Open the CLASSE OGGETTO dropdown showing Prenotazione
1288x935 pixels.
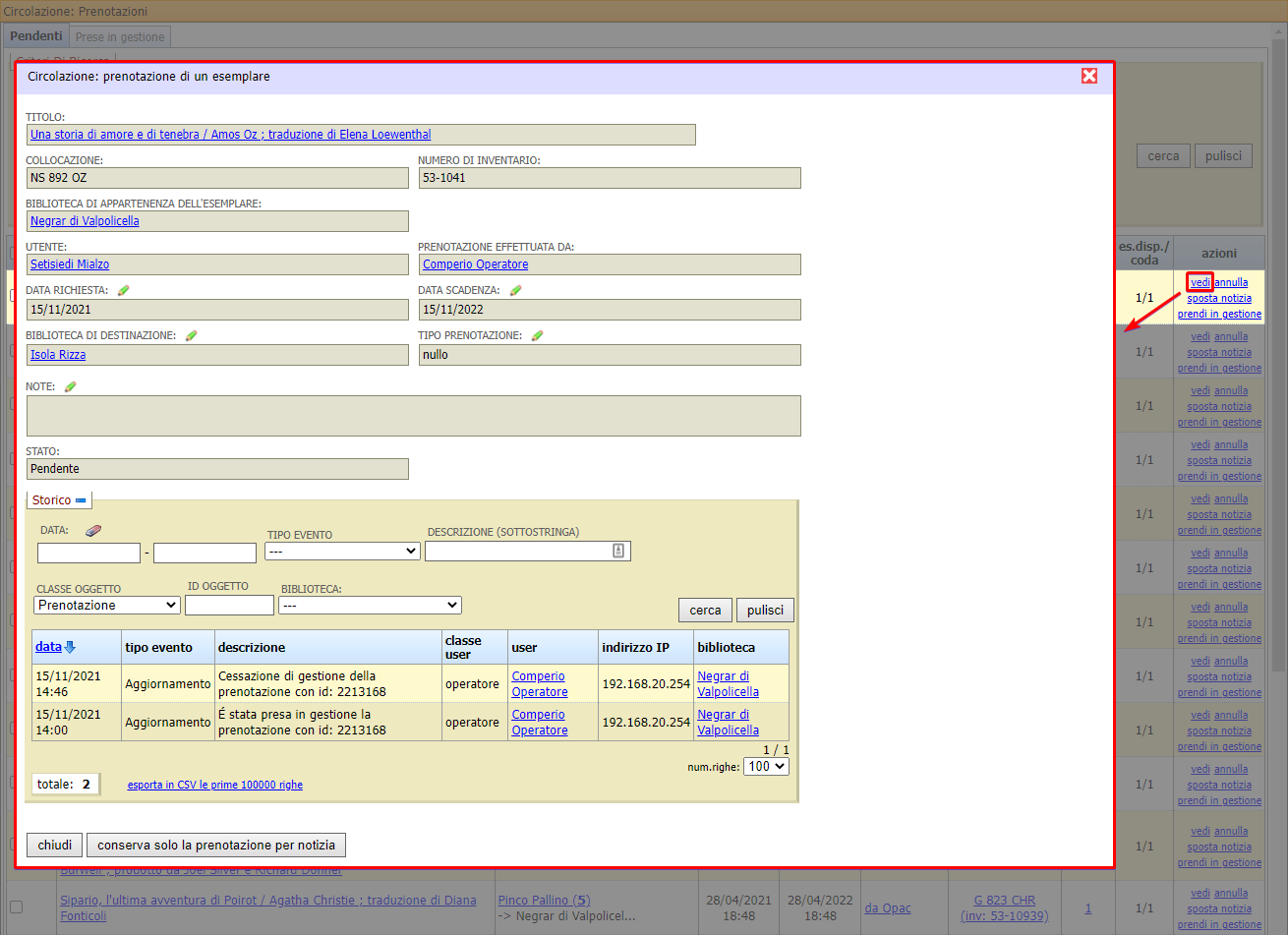tap(107, 606)
